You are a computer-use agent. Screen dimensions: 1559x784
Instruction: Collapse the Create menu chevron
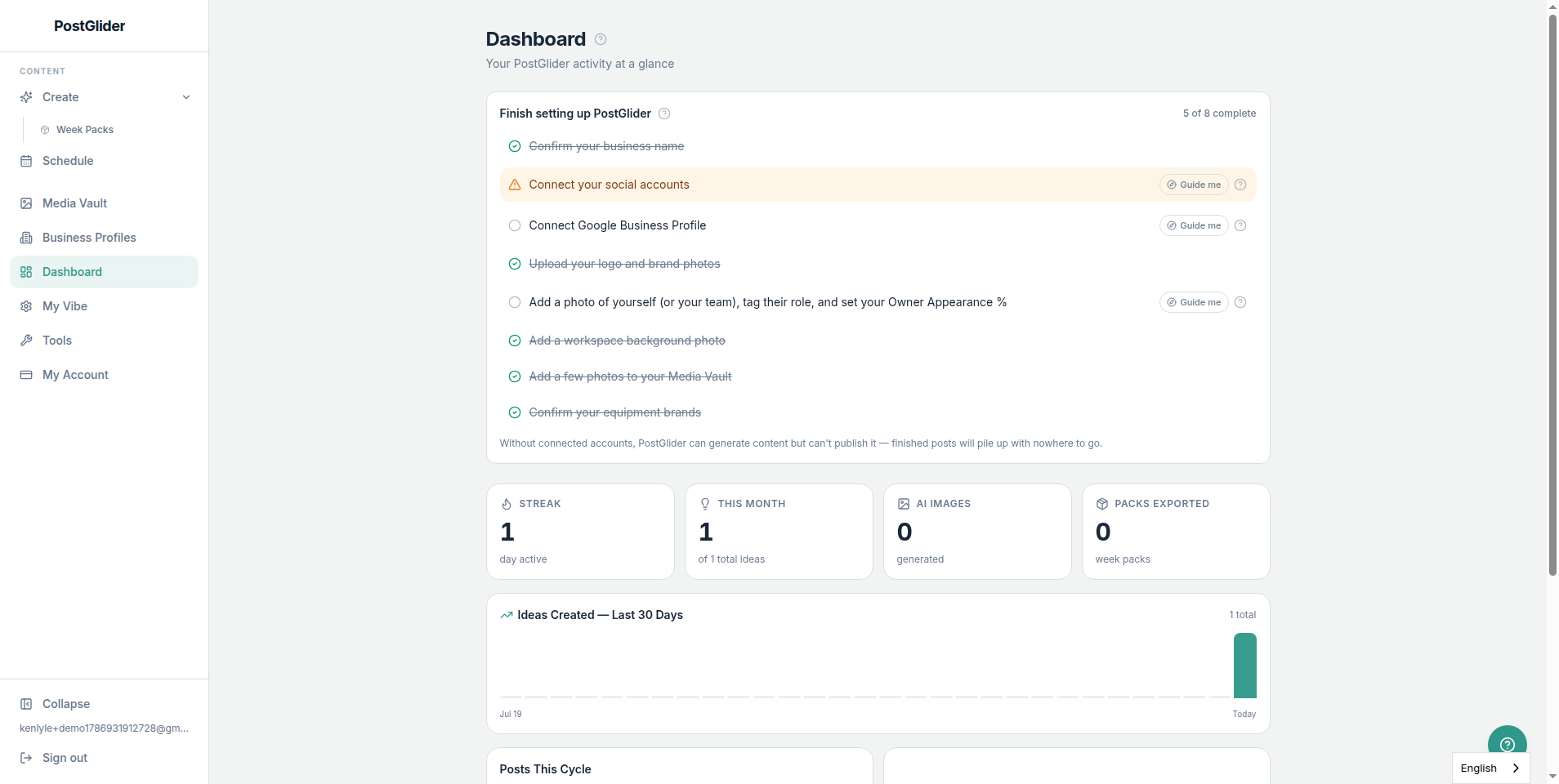(x=186, y=97)
